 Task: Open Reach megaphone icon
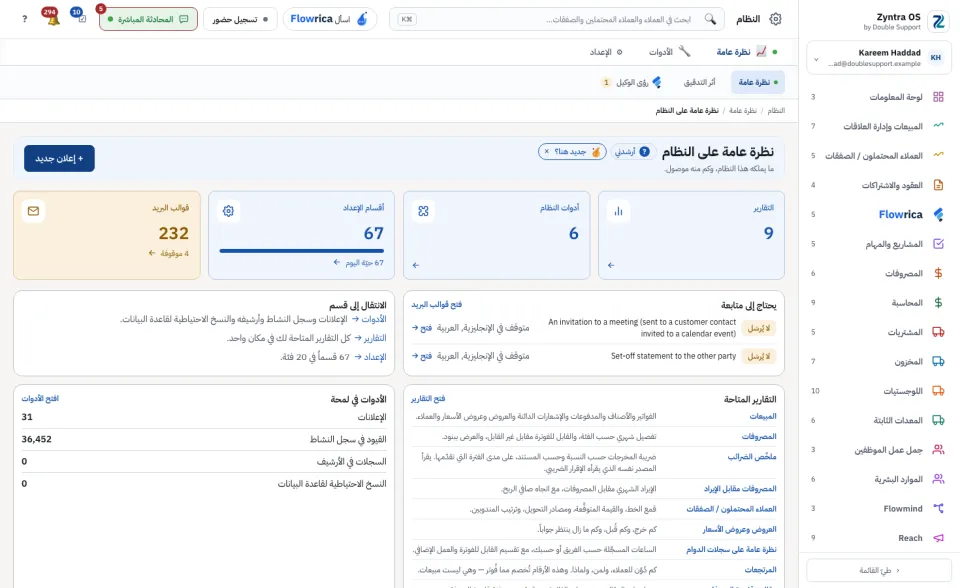click(x=938, y=538)
